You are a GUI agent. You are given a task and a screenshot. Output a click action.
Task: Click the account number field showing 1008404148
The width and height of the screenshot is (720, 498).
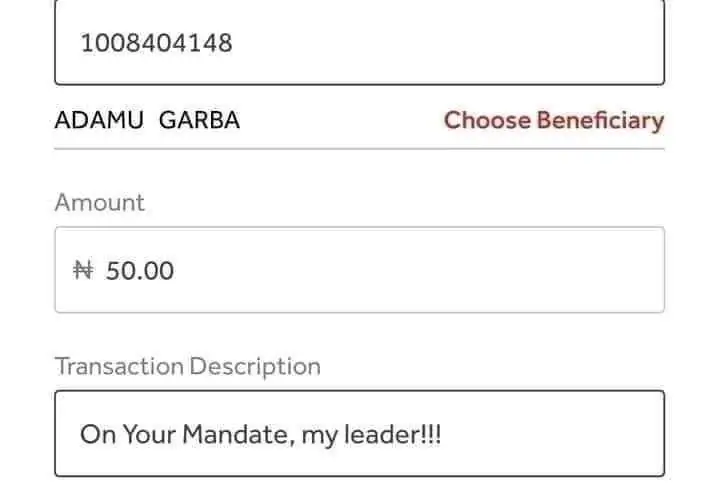[x=358, y=44]
